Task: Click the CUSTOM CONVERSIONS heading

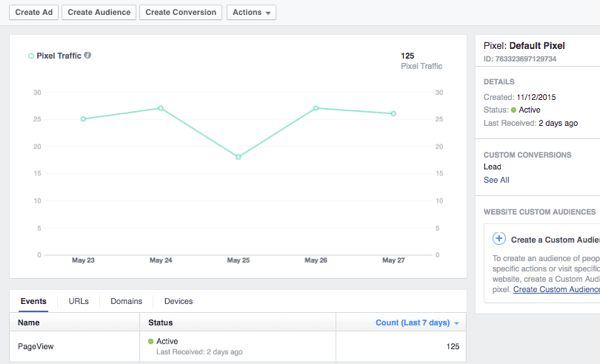Action: (x=527, y=155)
